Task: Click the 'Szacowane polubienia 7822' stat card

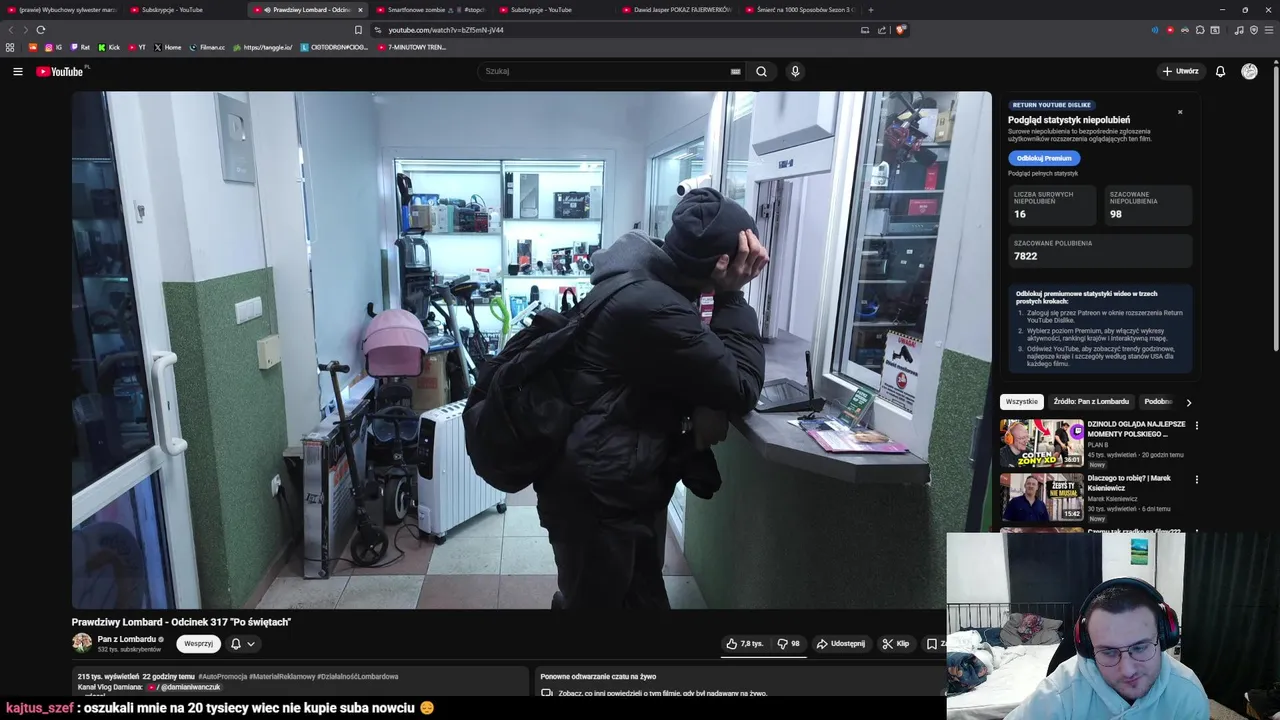Action: [x=1100, y=250]
